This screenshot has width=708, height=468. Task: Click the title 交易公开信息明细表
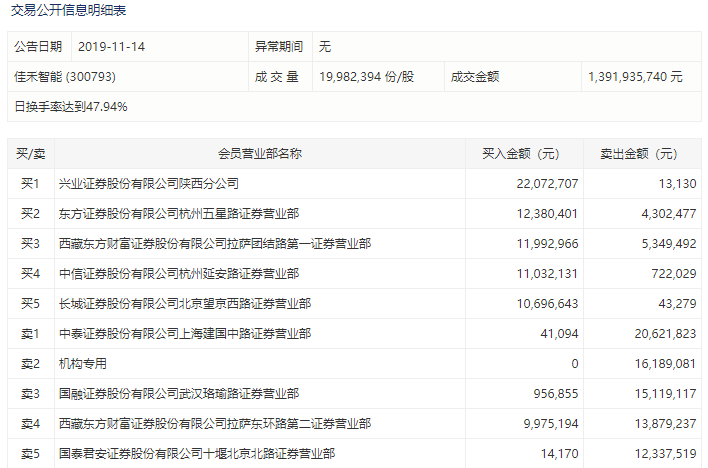(x=69, y=10)
